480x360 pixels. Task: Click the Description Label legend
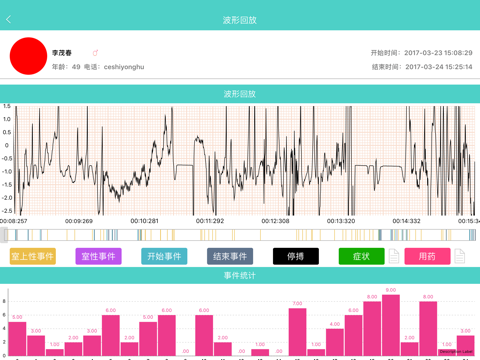point(456,351)
